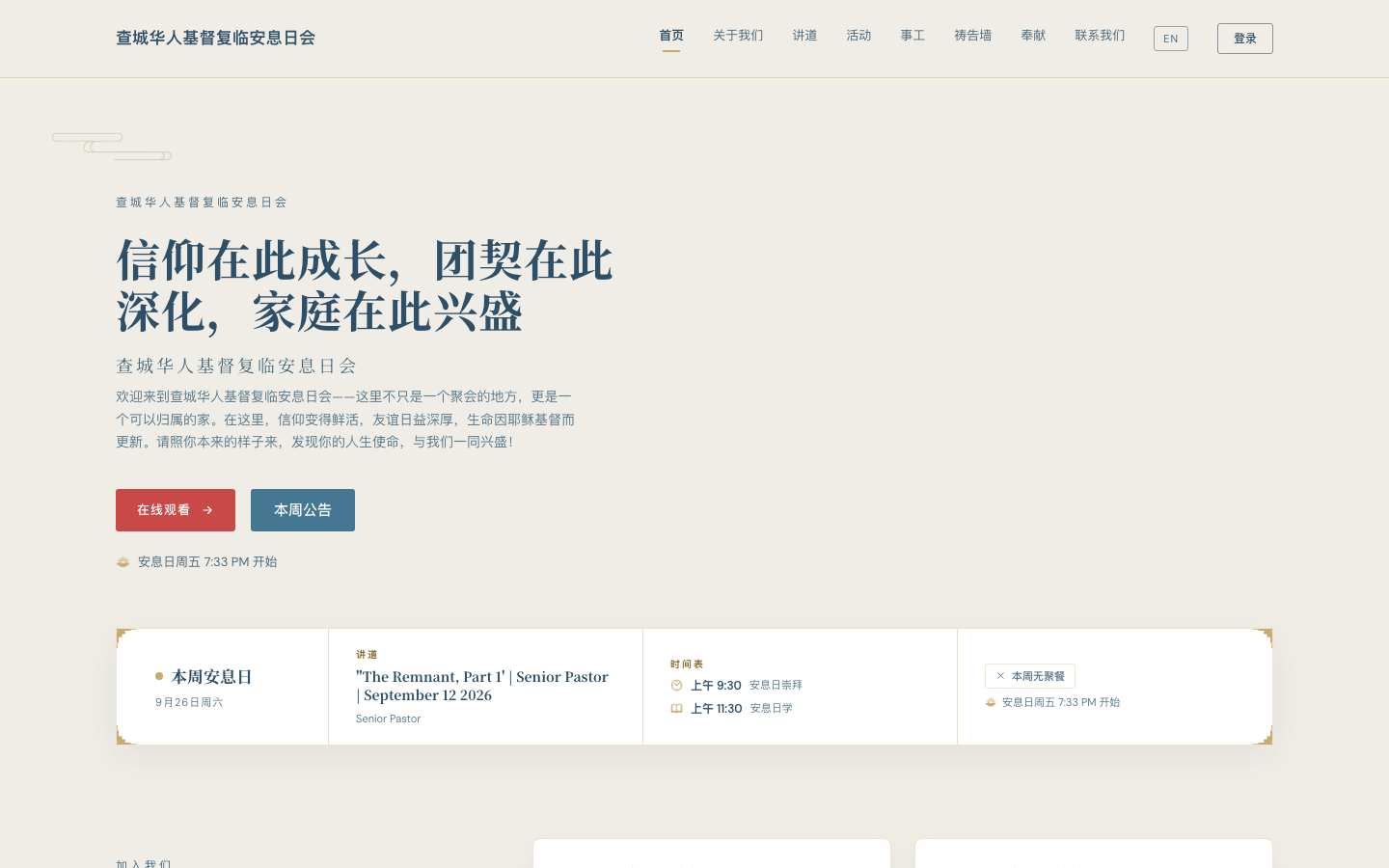
Task: Click the book icon beside 上午 11:30
Action: click(x=676, y=708)
